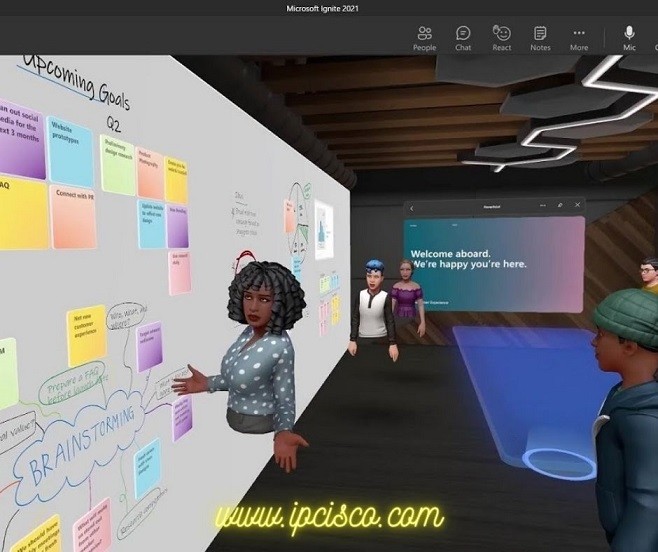Select the 'Connect with PR' sticky note
The image size is (658, 552).
(x=73, y=217)
